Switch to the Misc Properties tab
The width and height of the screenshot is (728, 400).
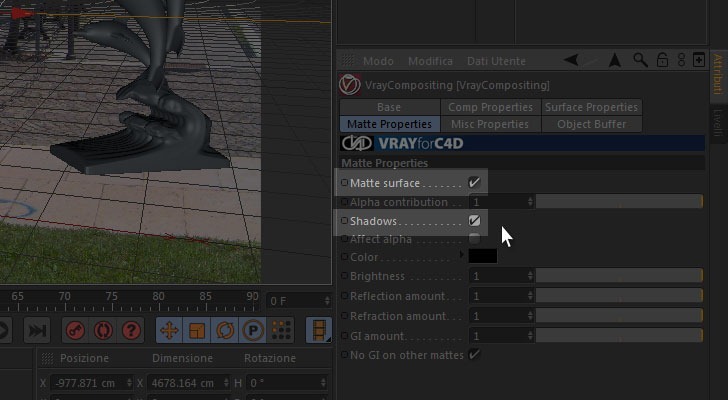point(490,124)
